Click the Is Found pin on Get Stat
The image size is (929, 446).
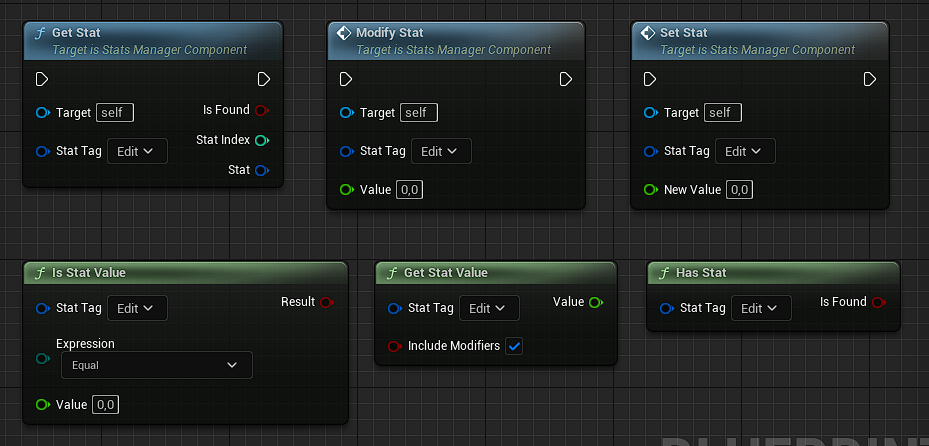coord(262,110)
